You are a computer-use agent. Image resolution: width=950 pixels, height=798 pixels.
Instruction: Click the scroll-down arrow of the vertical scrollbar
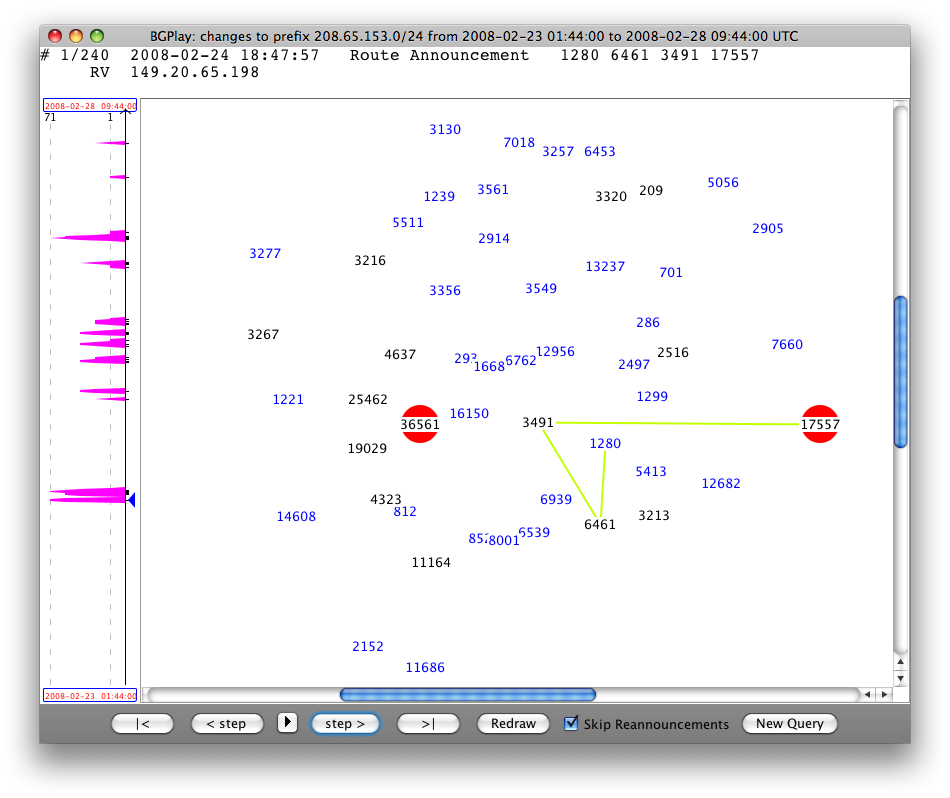[x=900, y=678]
